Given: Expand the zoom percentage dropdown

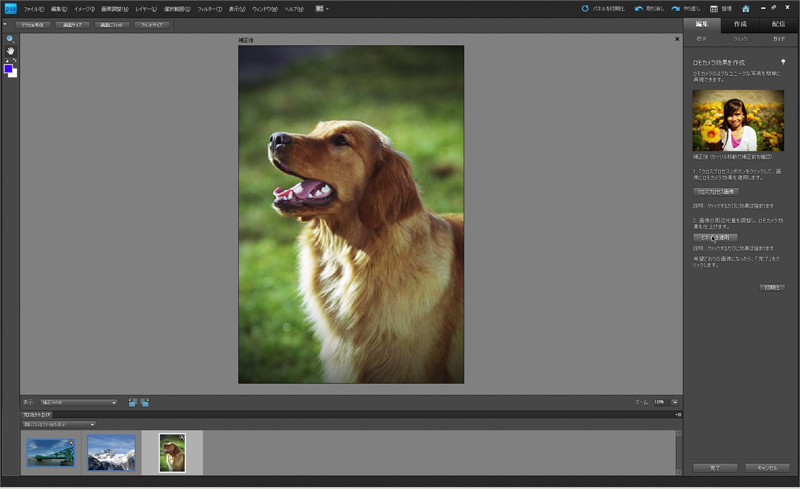Looking at the screenshot, I should [675, 402].
